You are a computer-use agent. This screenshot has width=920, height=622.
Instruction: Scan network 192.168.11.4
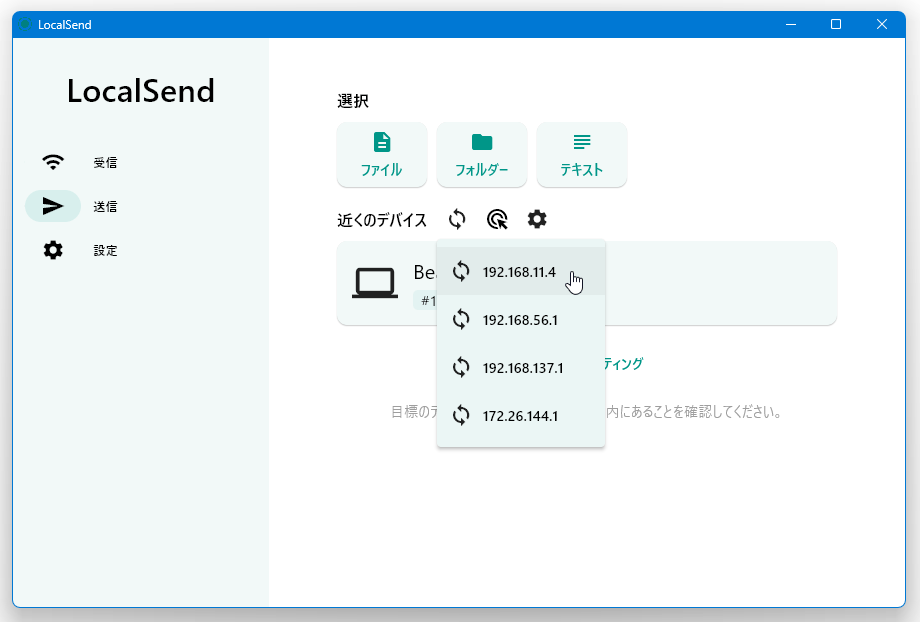pos(521,272)
